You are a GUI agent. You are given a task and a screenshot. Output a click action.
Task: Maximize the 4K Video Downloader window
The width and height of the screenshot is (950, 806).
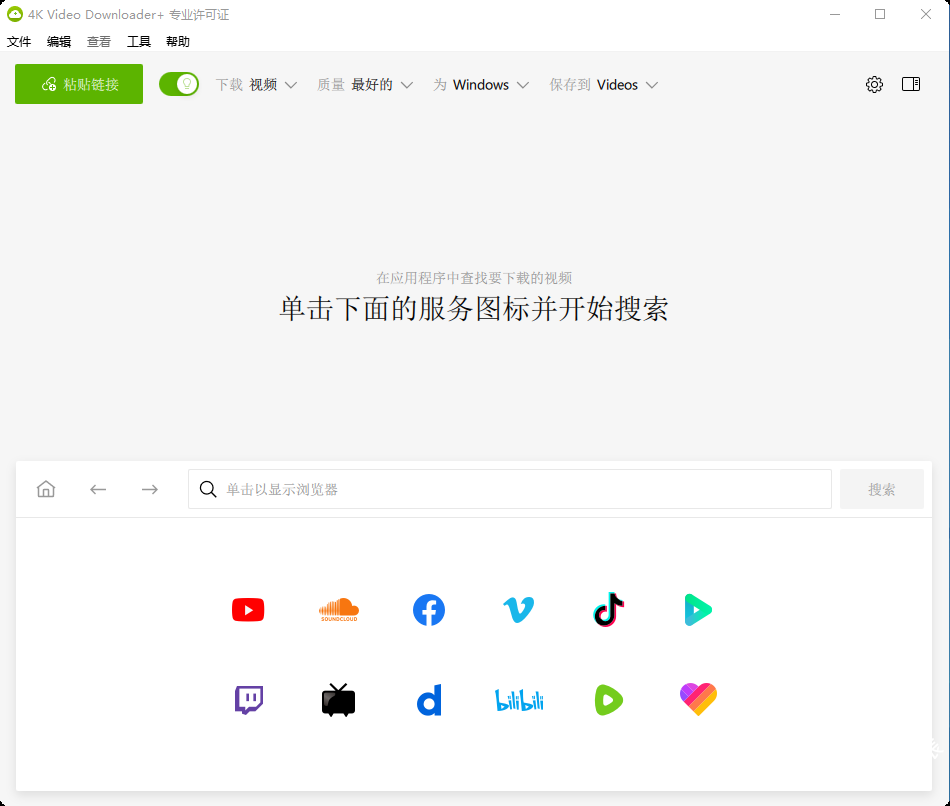(x=880, y=14)
